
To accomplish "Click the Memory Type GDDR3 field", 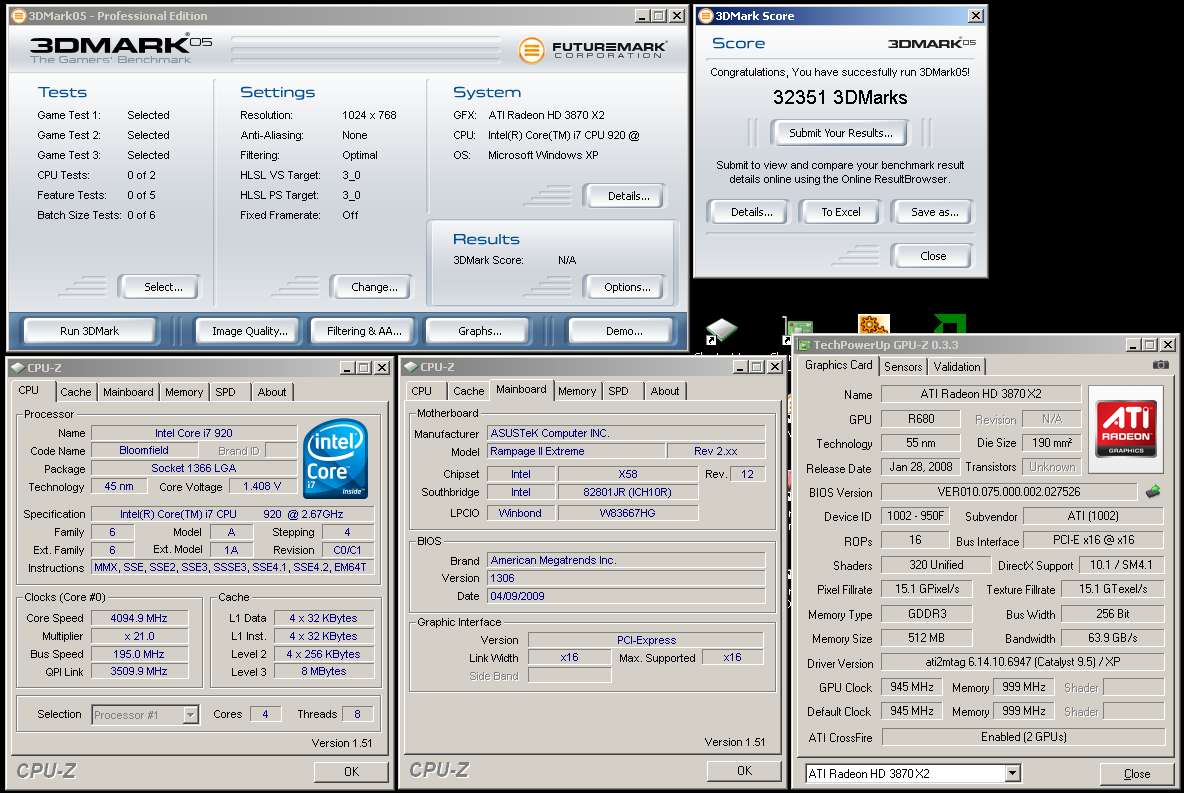I will 927,614.
